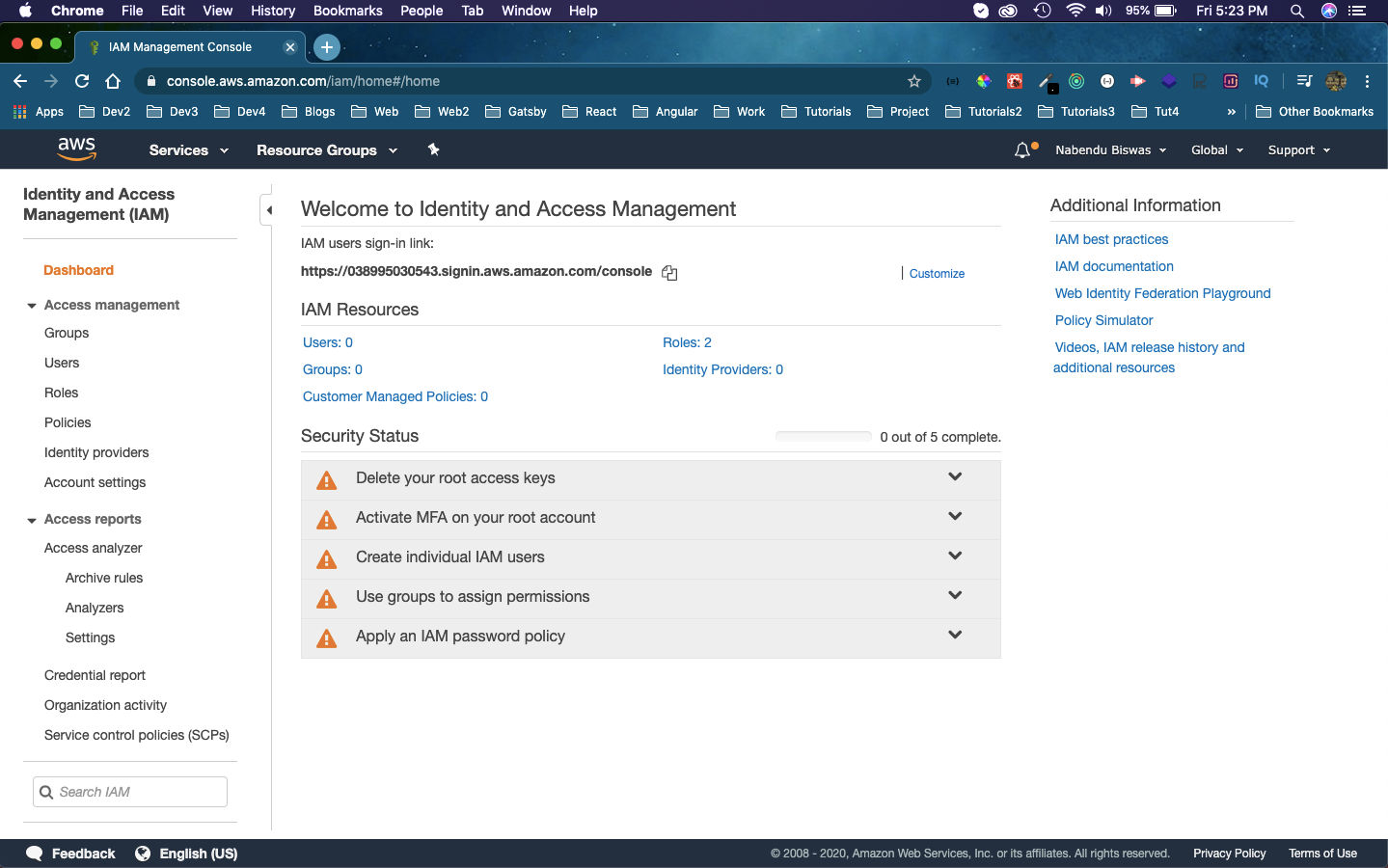This screenshot has height=868, width=1388.
Task: Open the Bookmarks menu
Action: click(x=347, y=11)
